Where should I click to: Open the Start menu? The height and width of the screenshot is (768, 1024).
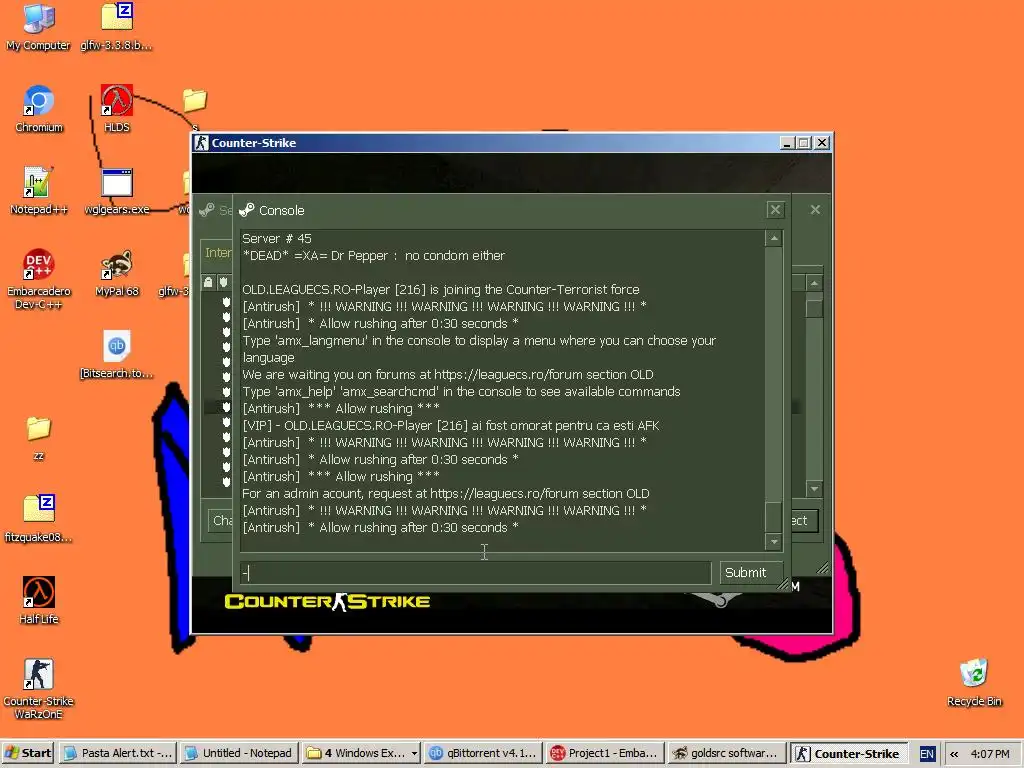coord(28,753)
